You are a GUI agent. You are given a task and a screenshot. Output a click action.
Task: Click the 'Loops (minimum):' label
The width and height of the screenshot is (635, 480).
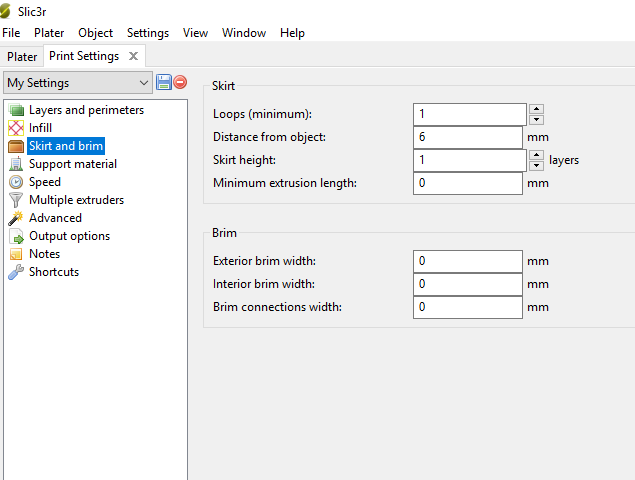262,114
